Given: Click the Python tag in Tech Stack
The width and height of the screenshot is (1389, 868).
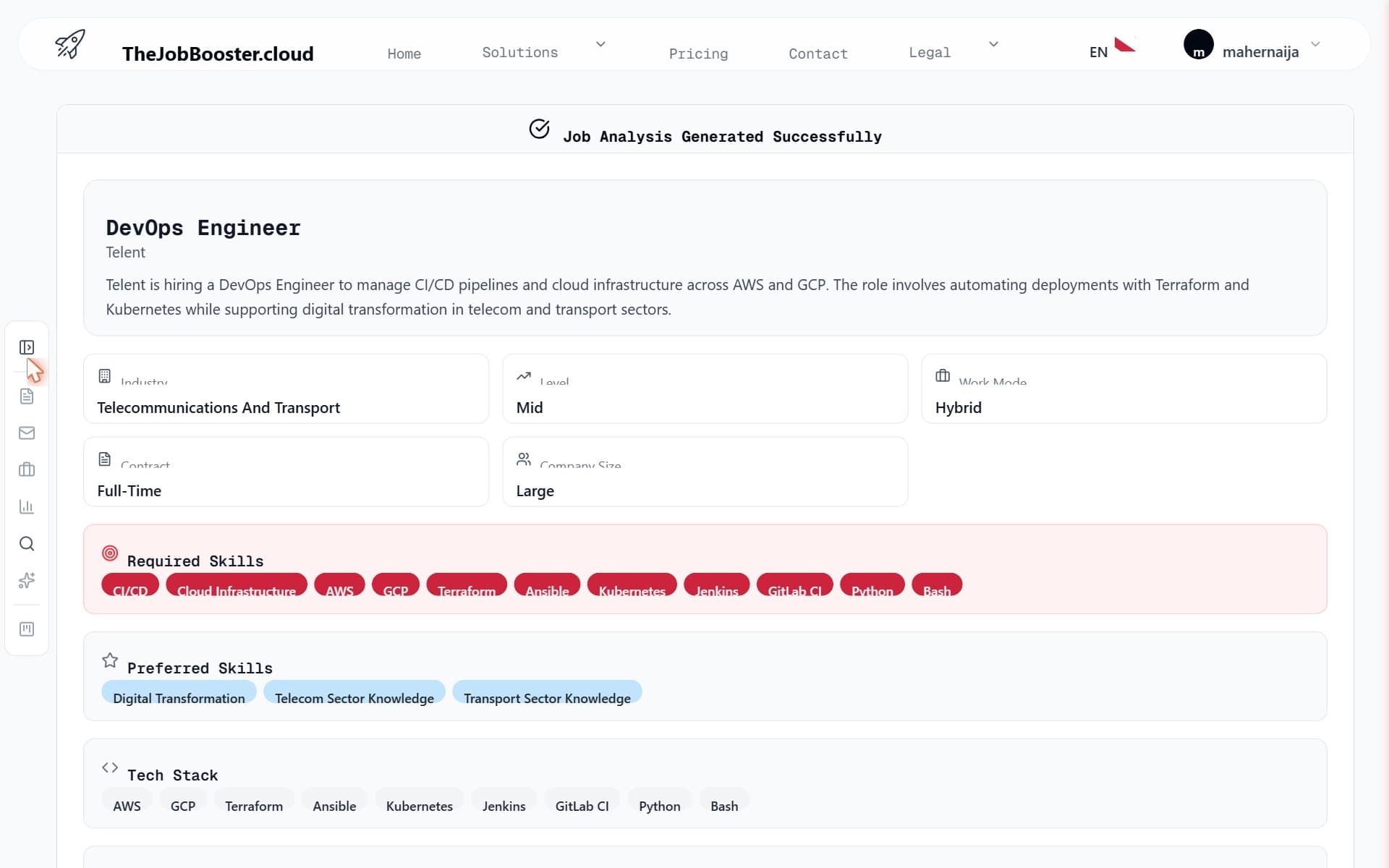Looking at the screenshot, I should (x=660, y=800).
